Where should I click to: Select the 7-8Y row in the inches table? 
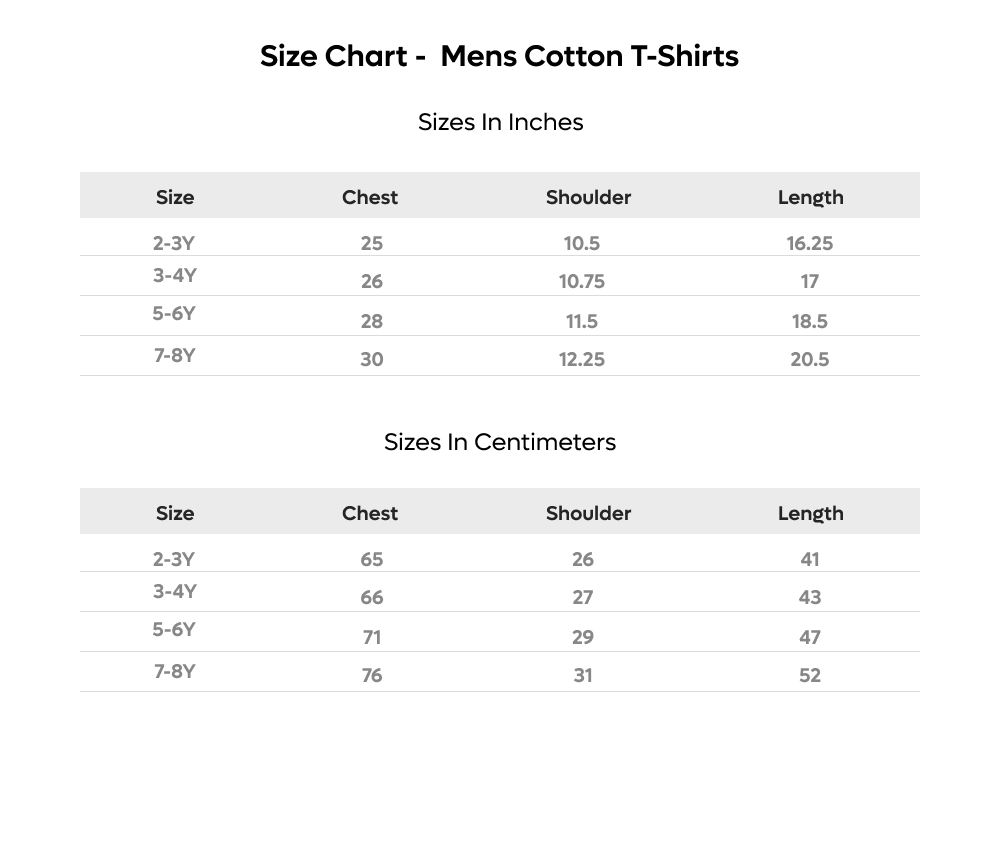(500, 356)
